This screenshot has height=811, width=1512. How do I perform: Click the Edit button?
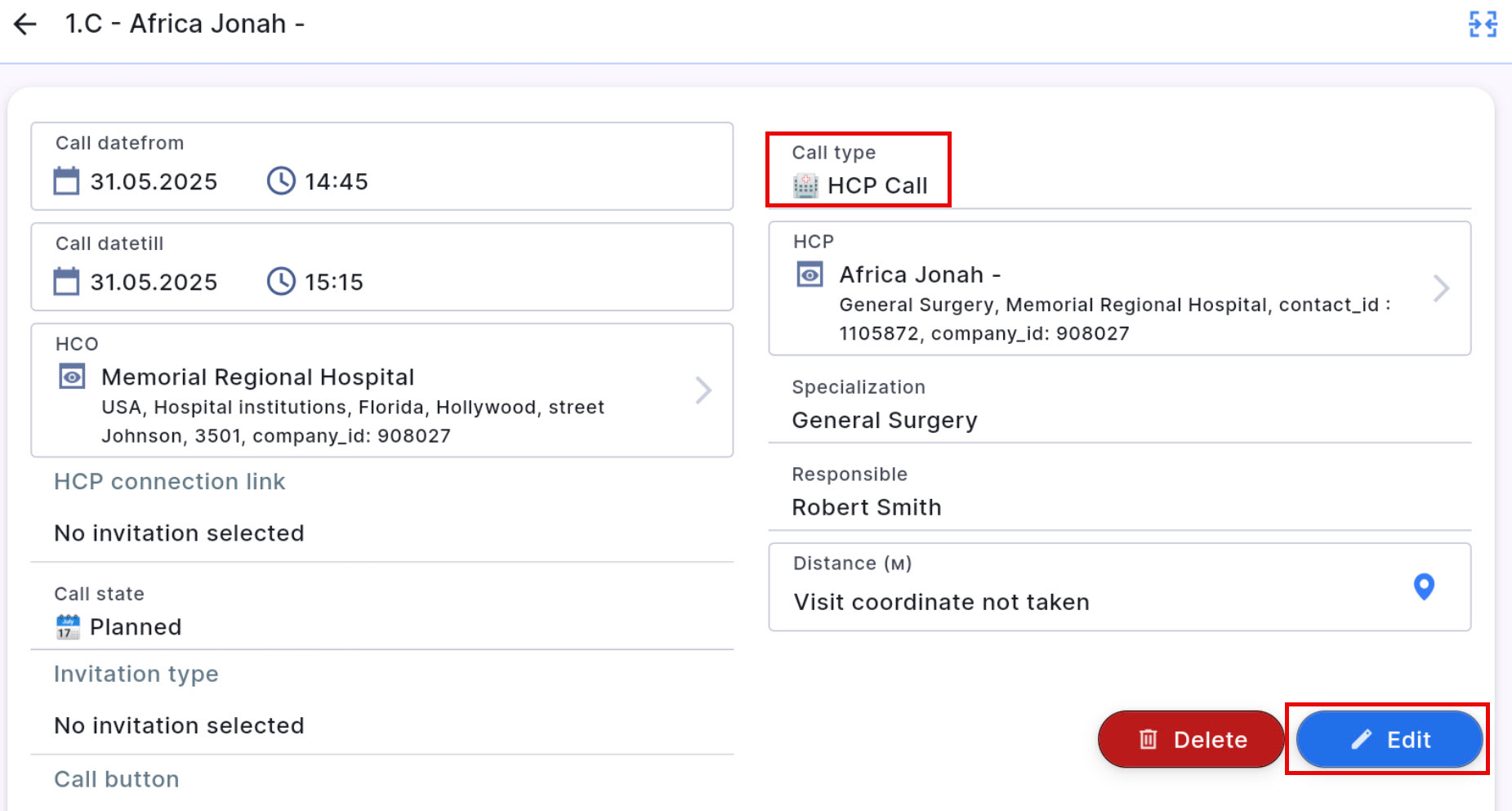coord(1389,739)
